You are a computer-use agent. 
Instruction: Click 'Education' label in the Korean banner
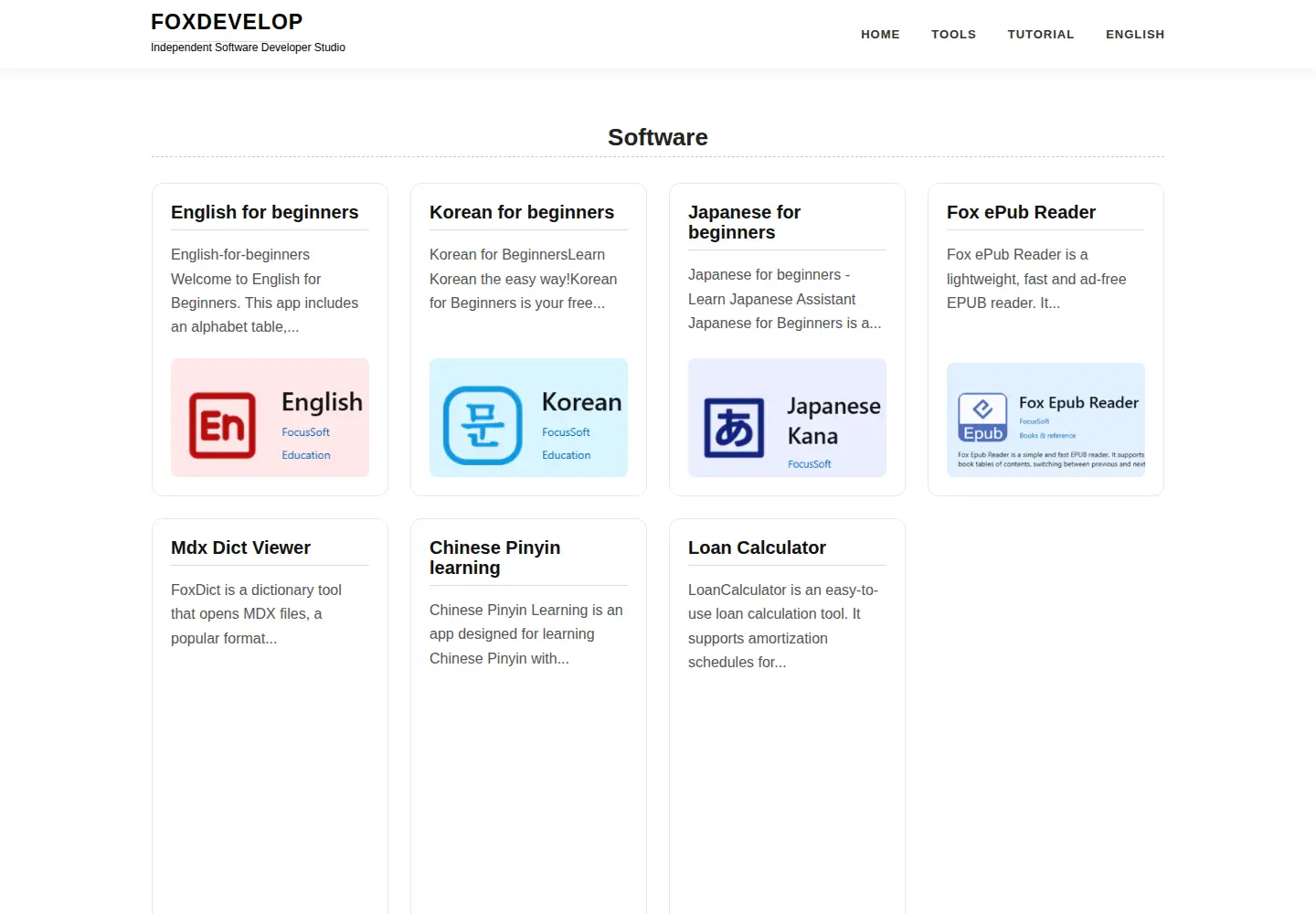click(566, 455)
